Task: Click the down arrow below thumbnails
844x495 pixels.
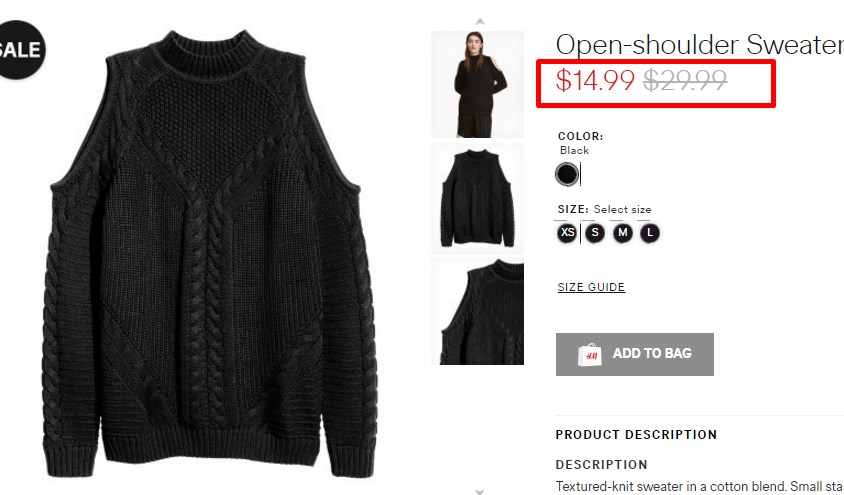Action: (x=480, y=491)
